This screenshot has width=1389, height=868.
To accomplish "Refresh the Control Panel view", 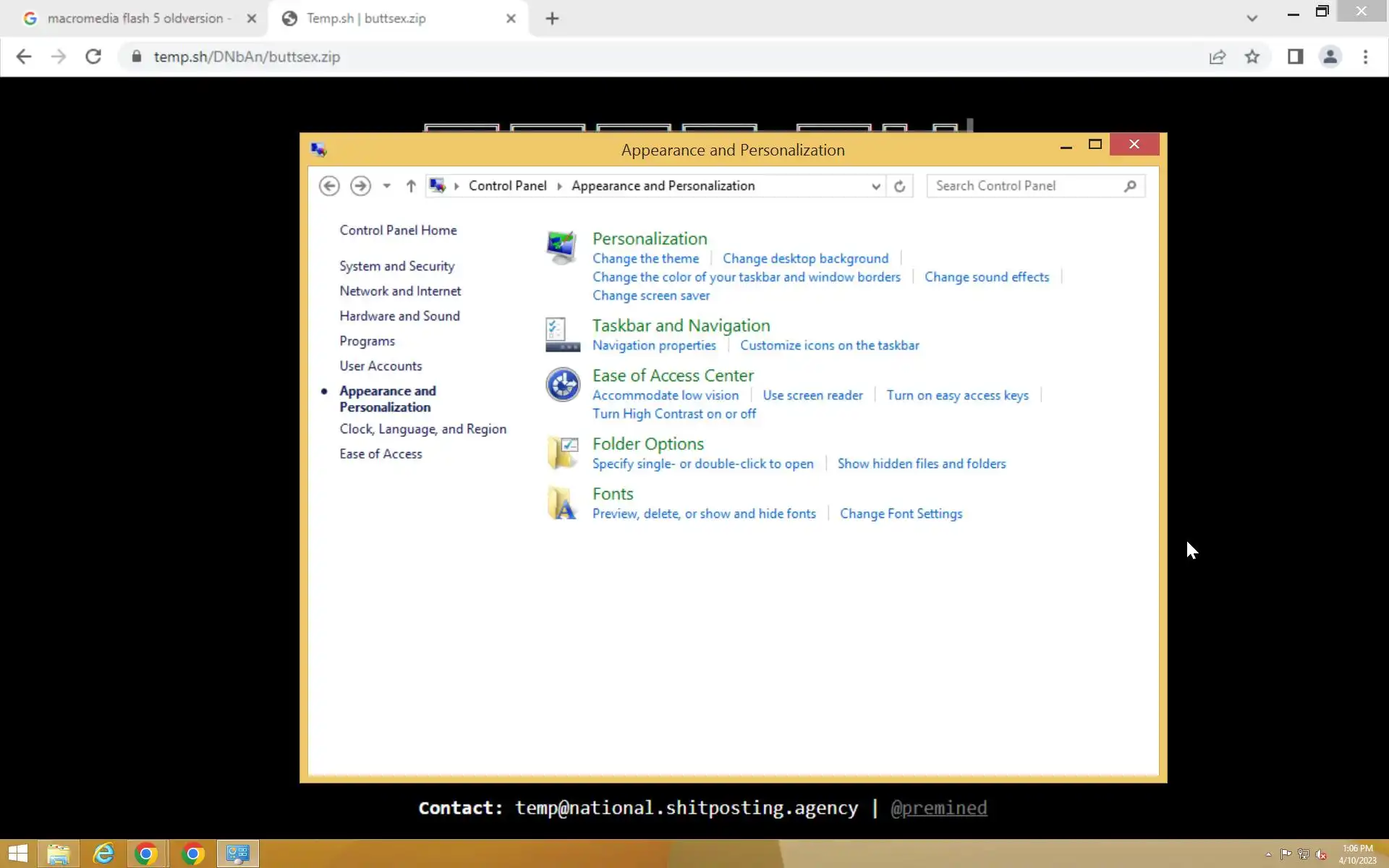I will (899, 186).
